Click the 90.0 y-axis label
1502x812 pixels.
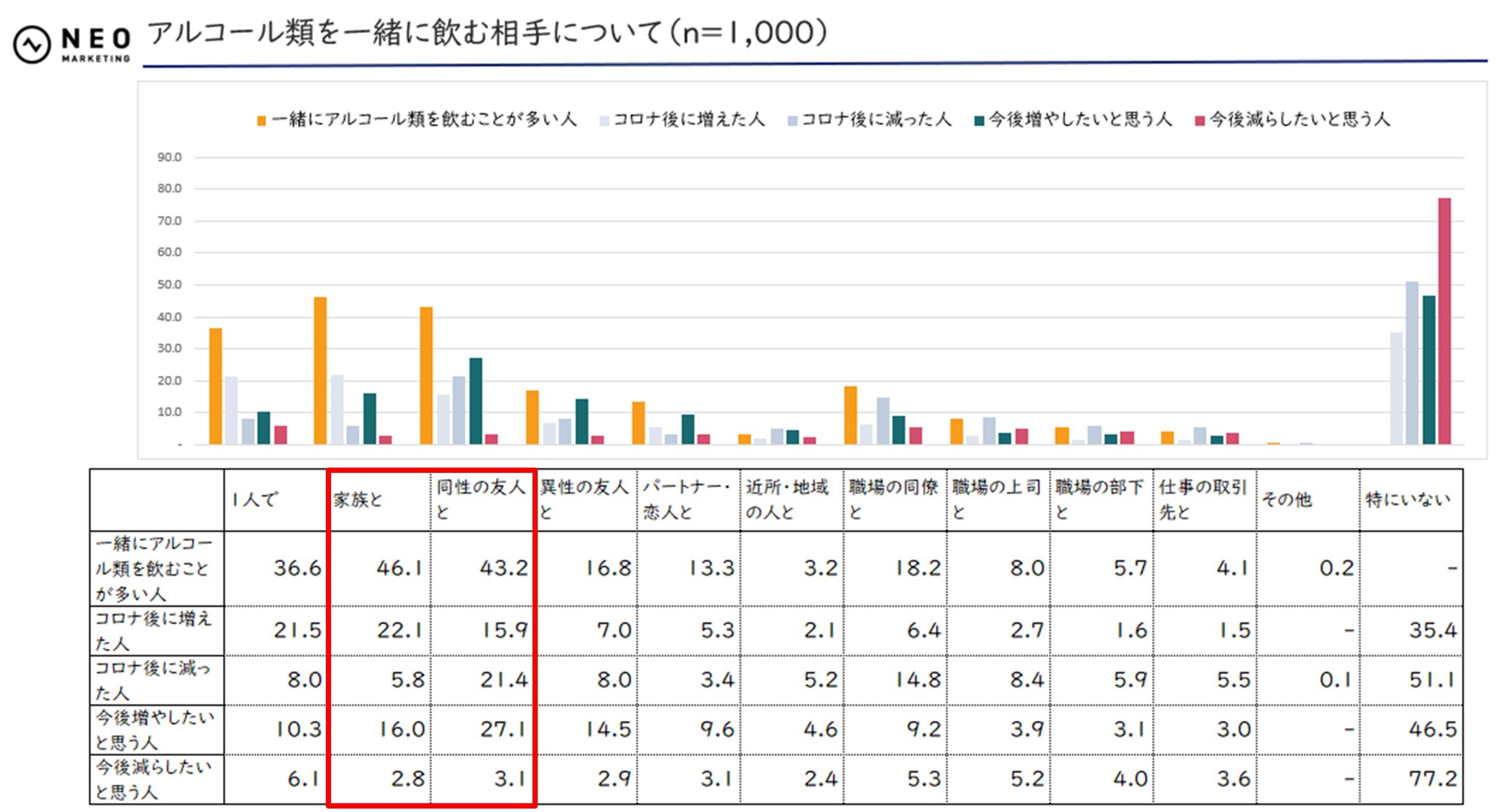coord(169,157)
